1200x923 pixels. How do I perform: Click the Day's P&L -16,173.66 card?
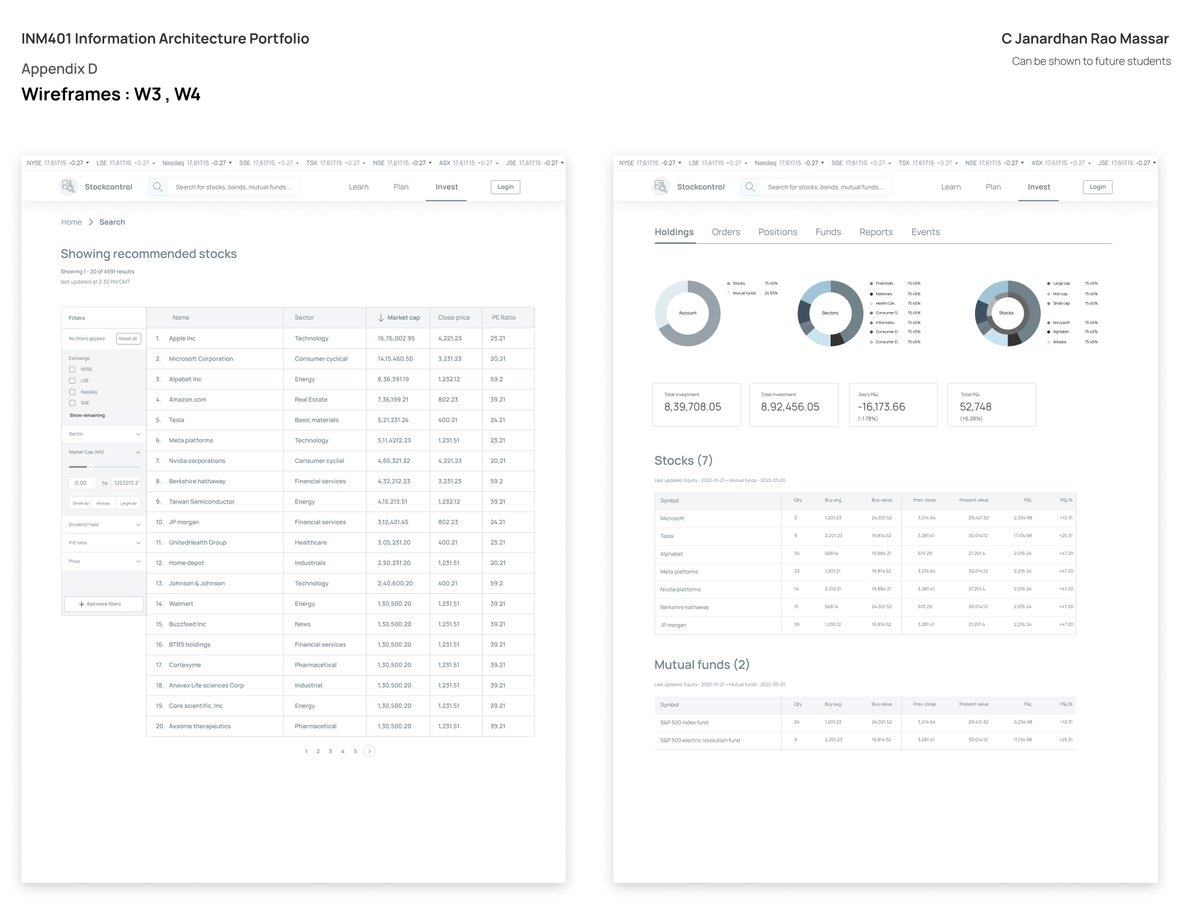893,405
